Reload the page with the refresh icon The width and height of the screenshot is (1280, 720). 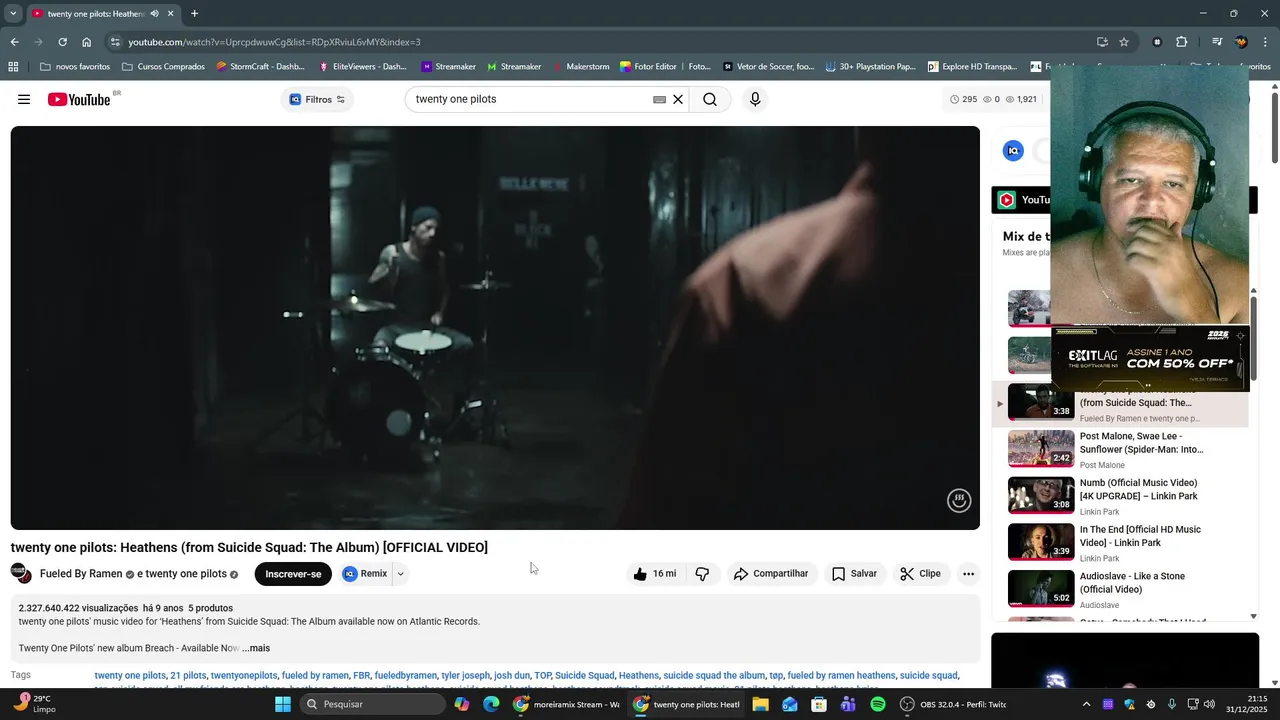pyautogui.click(x=62, y=42)
